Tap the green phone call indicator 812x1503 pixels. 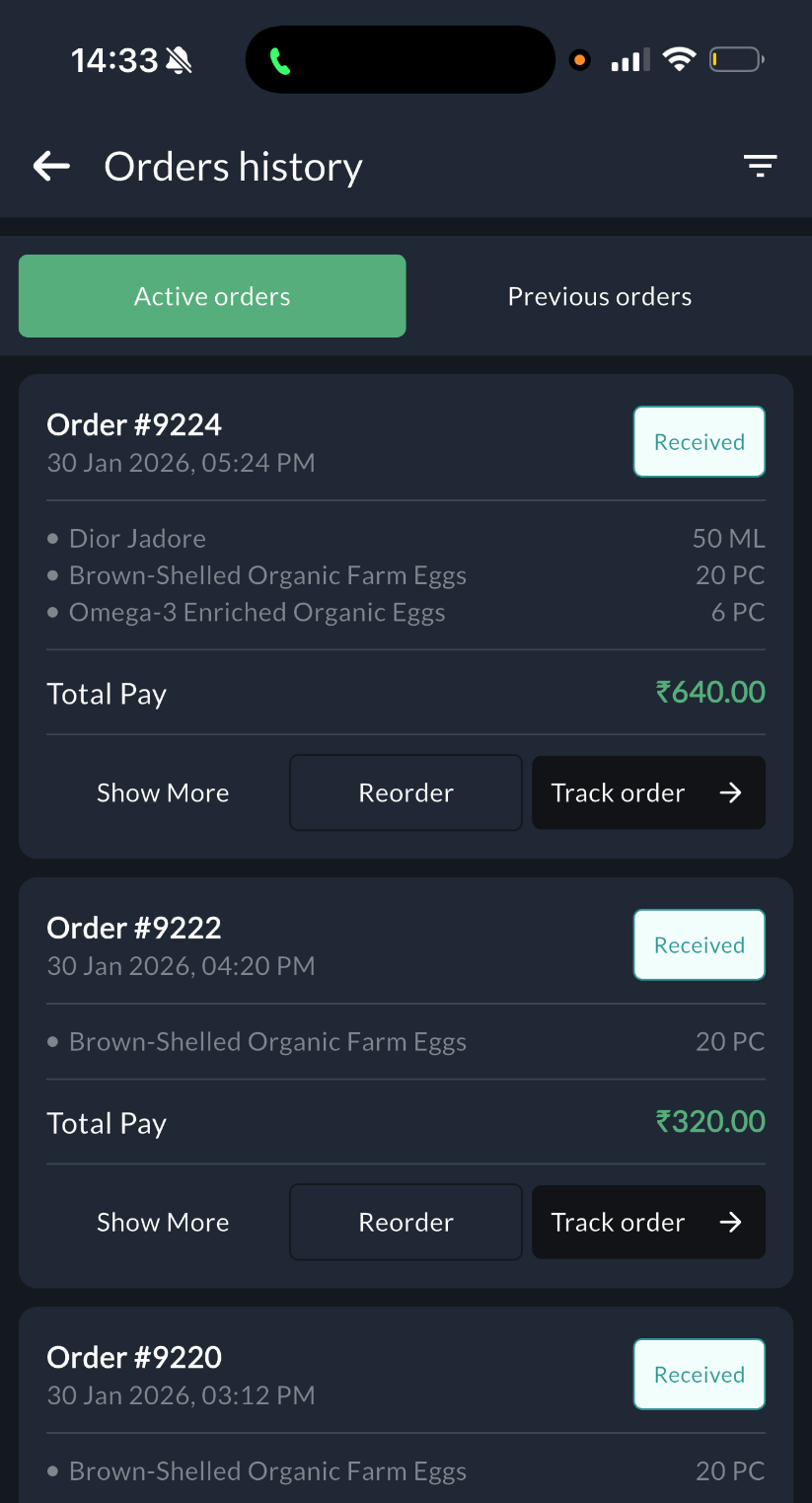[x=280, y=61]
